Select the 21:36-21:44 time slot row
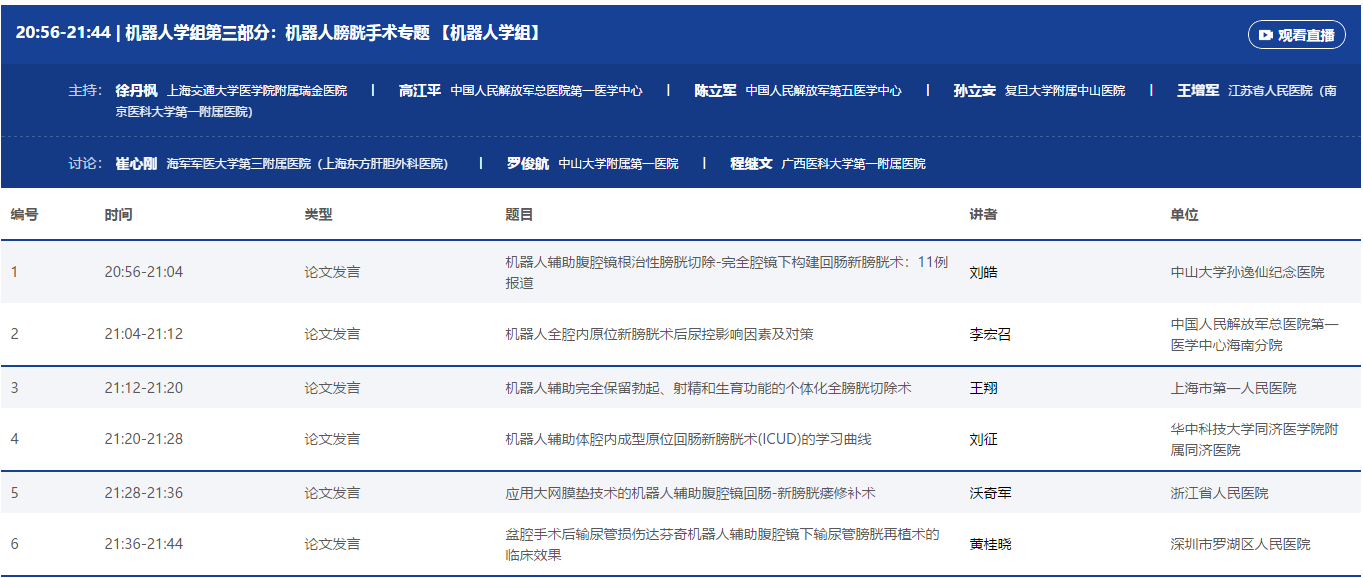1363x578 pixels. point(144,544)
